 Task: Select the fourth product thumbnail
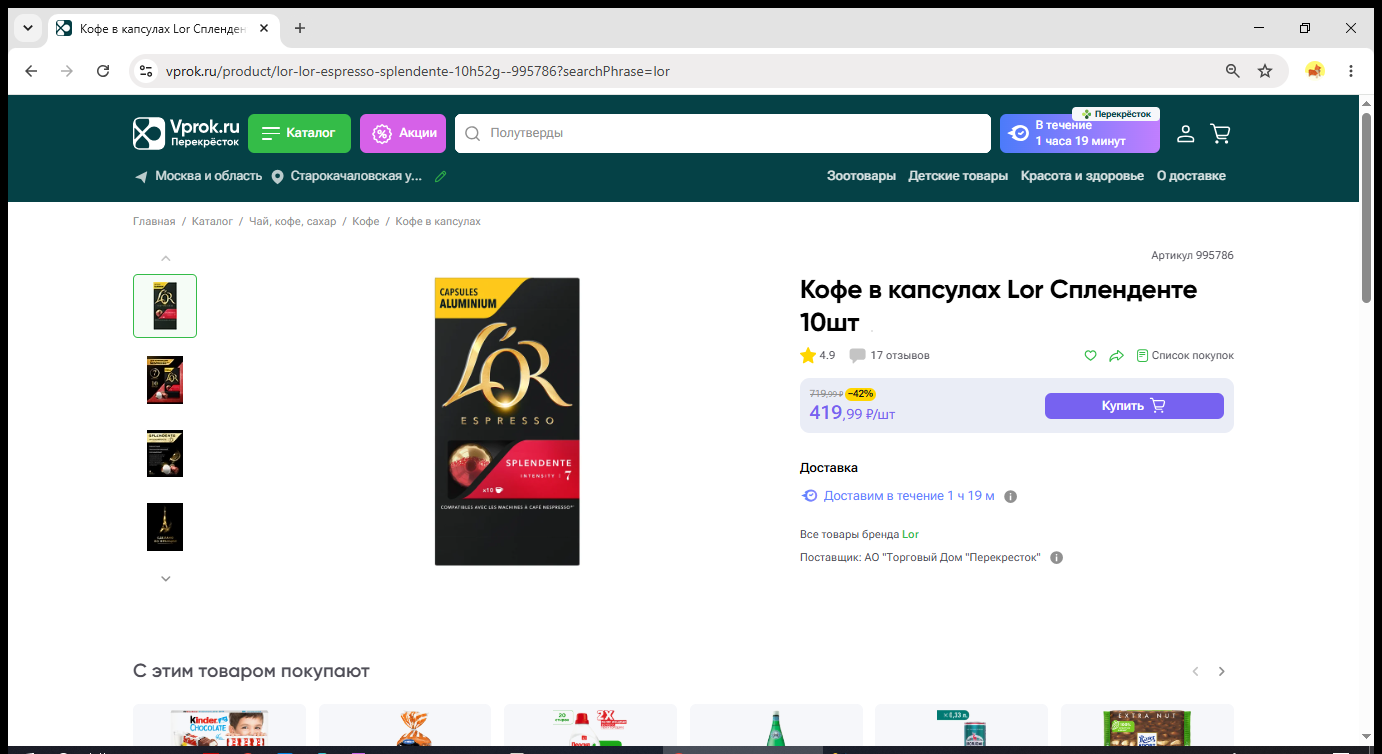[x=165, y=527]
